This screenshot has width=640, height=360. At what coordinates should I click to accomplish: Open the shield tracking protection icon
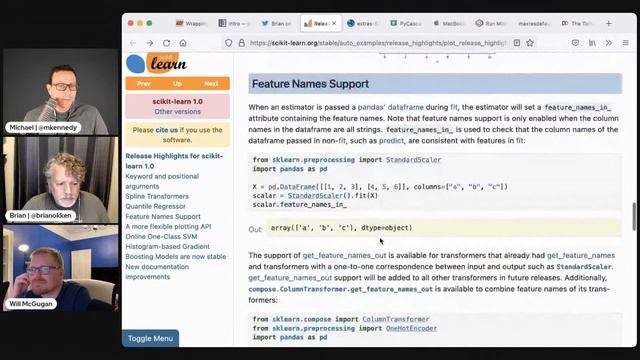(229, 43)
